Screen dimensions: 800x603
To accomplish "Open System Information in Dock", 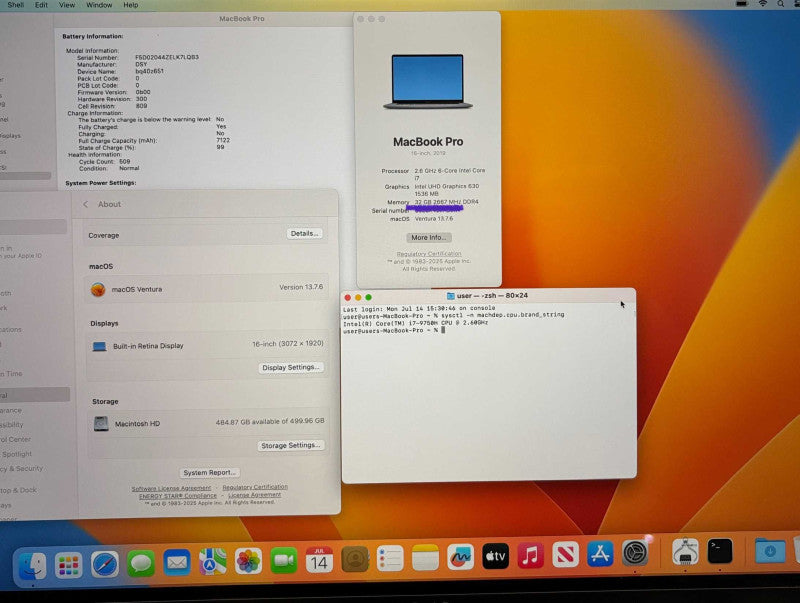I will tap(685, 552).
